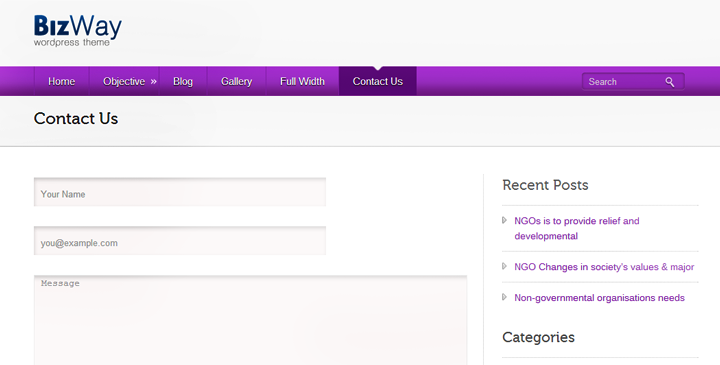Expand the Objective submenu arrow
The image size is (720, 365).
pyautogui.click(x=153, y=82)
